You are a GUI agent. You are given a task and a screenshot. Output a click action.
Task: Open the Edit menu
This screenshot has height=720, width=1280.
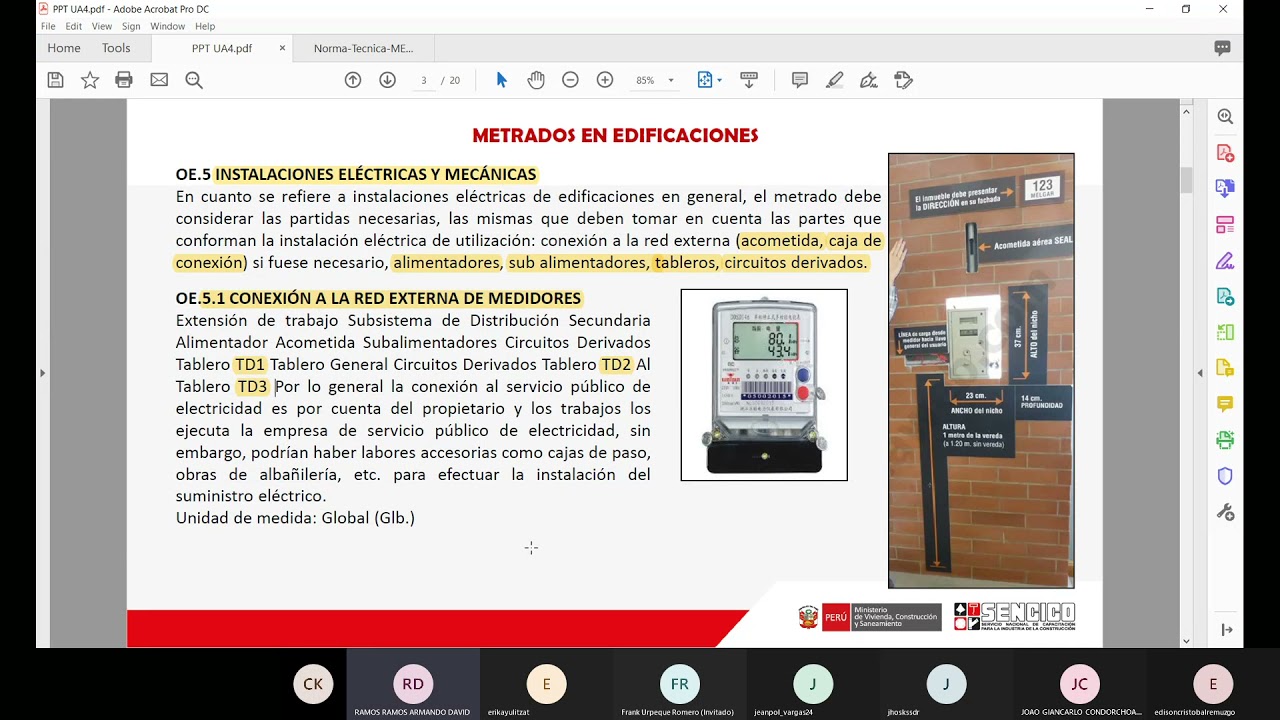pos(74,26)
